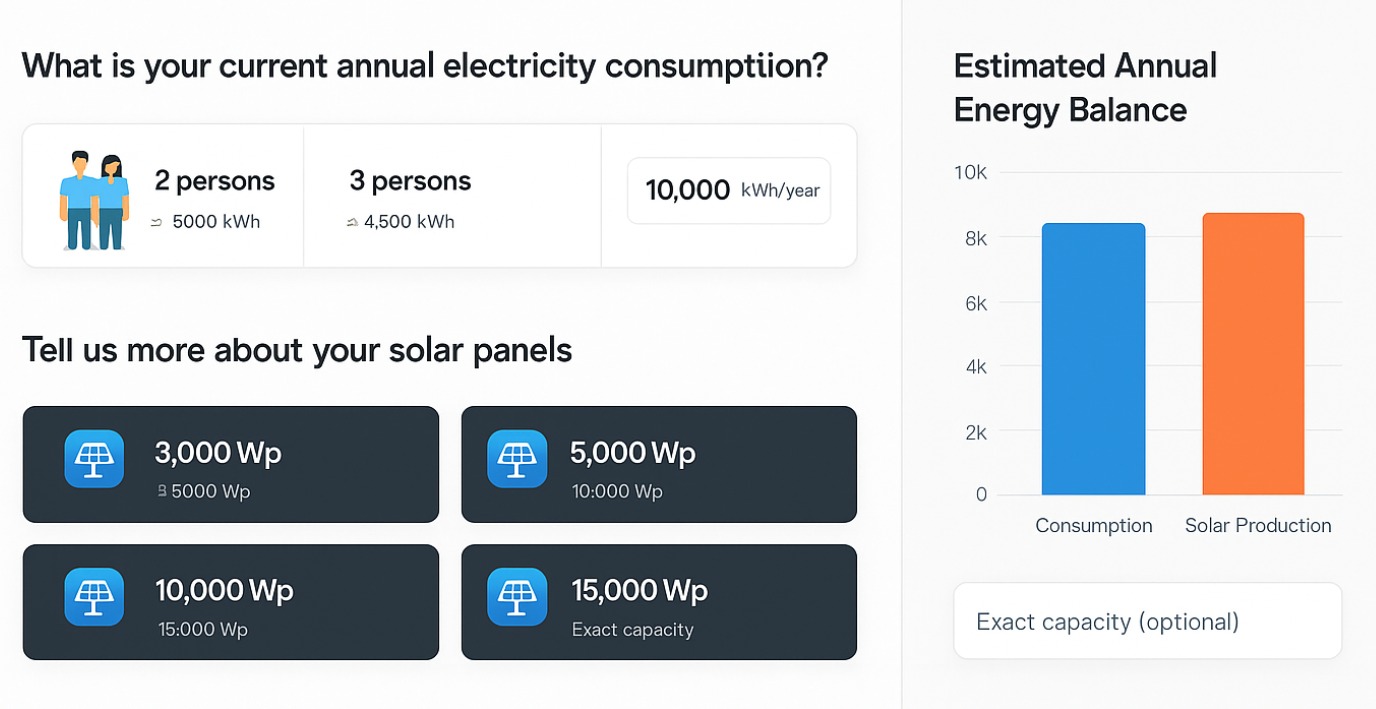The height and width of the screenshot is (709, 1376).
Task: Click the solar panel icon beside 15,000 Wp
Action: [517, 597]
